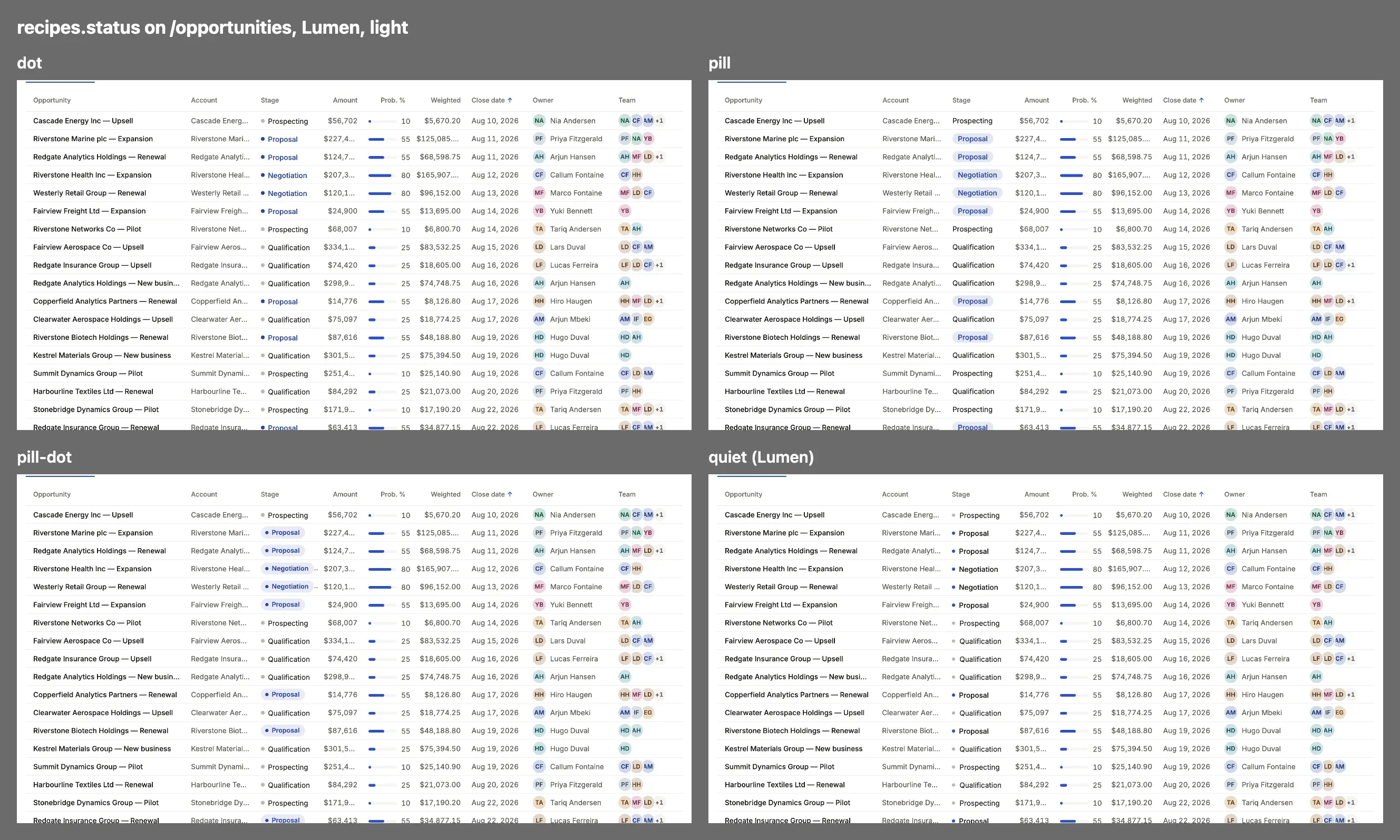
Task: Click EG team avatar in Clearwater Aerospace row, pill-dot panel
Action: pyautogui.click(x=648, y=712)
